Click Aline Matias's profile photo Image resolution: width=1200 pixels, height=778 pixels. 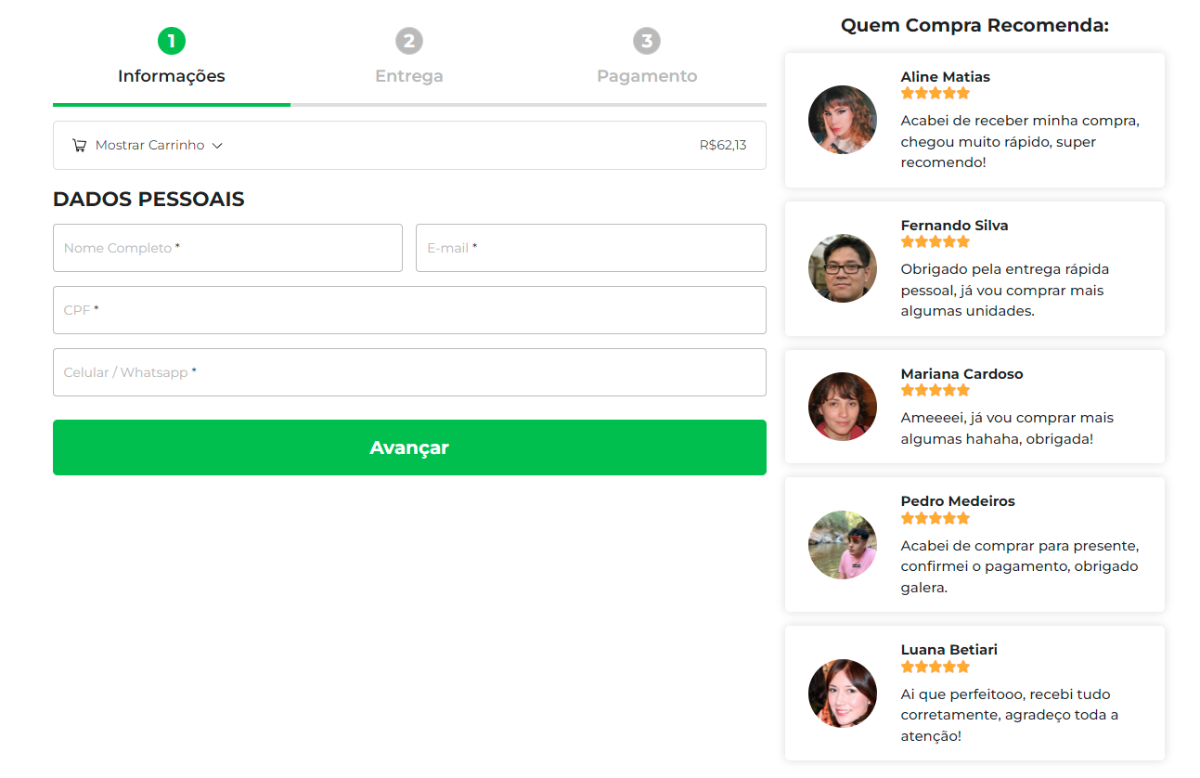pos(842,120)
